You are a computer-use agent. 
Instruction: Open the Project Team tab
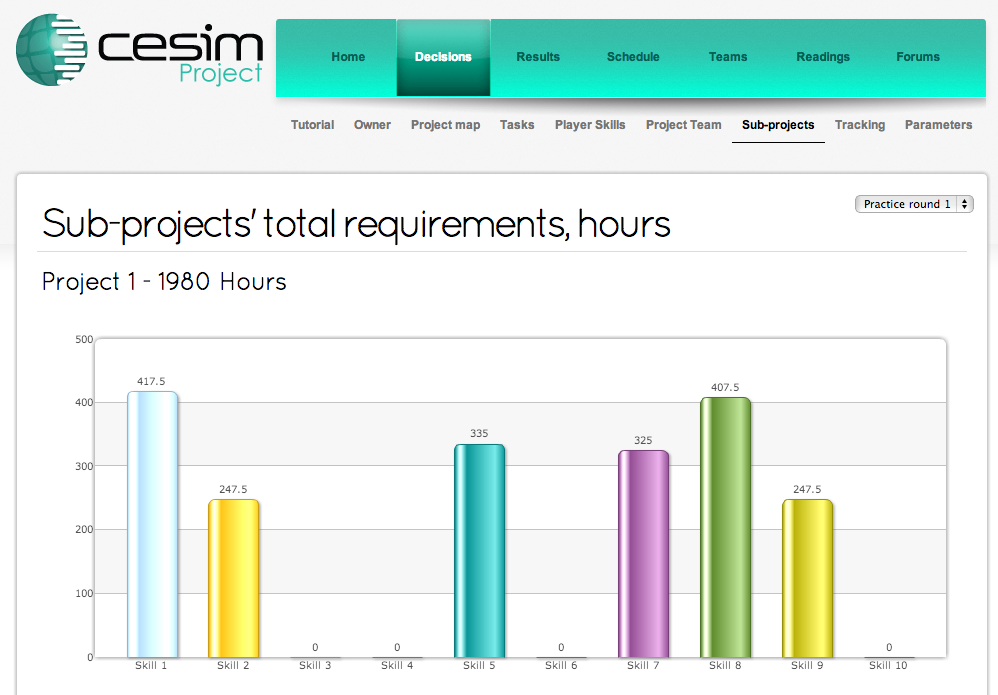[x=683, y=125]
